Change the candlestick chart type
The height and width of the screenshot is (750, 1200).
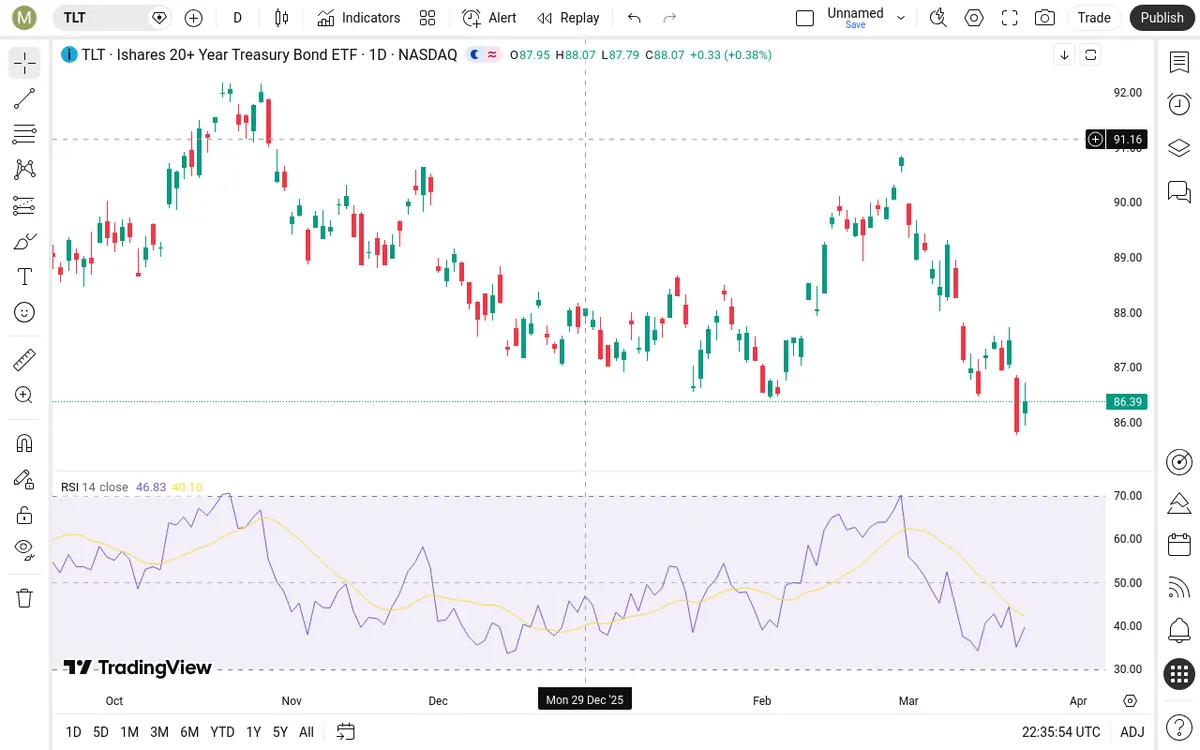(x=282, y=18)
